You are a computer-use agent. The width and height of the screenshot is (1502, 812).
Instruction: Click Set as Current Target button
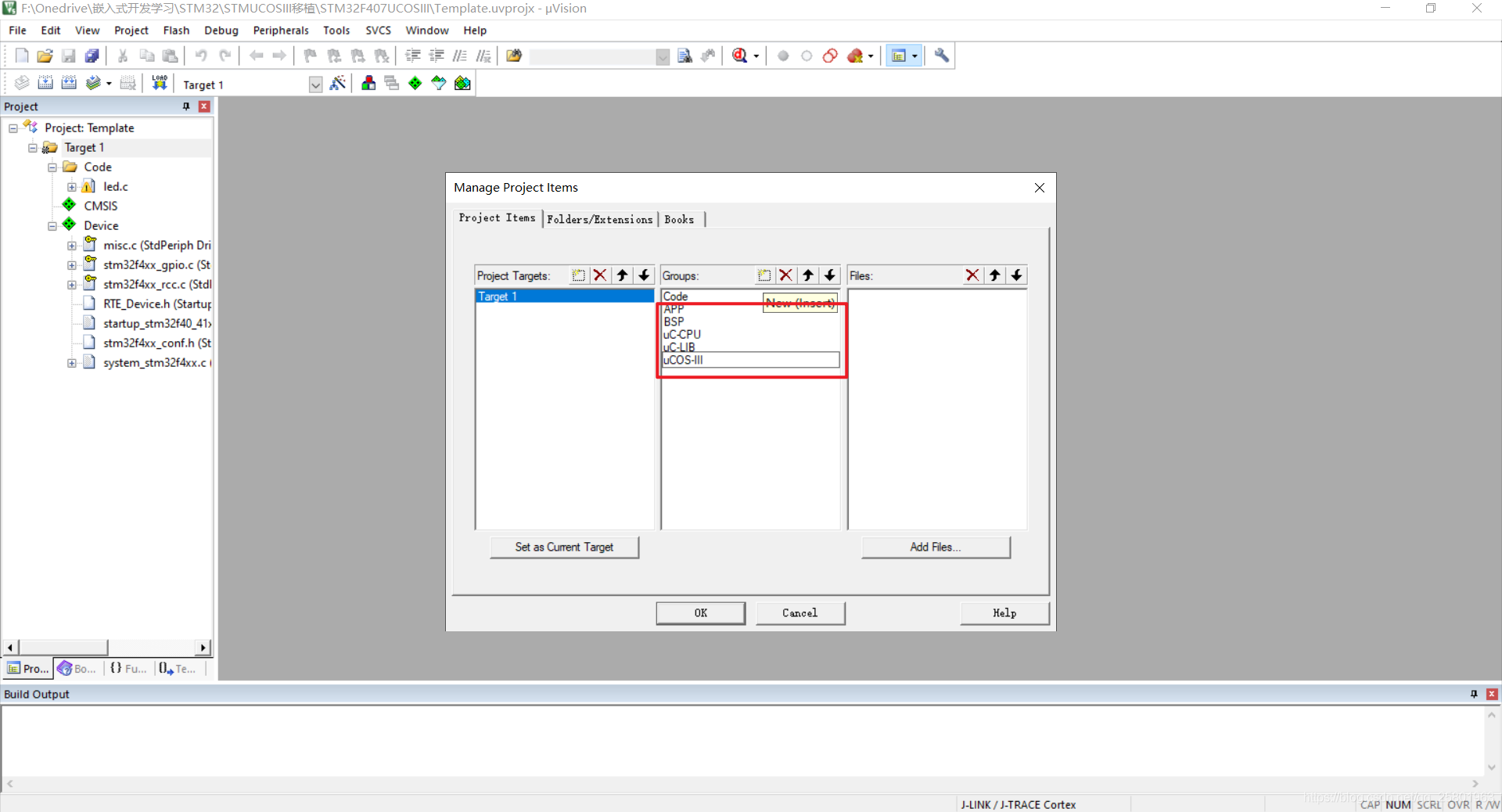[564, 548]
